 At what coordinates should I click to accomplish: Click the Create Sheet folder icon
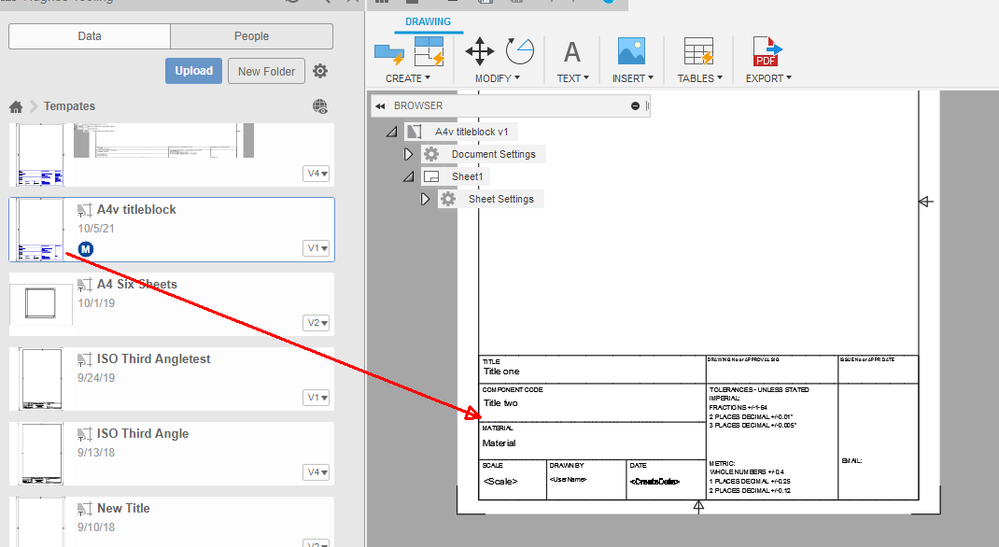click(x=389, y=54)
